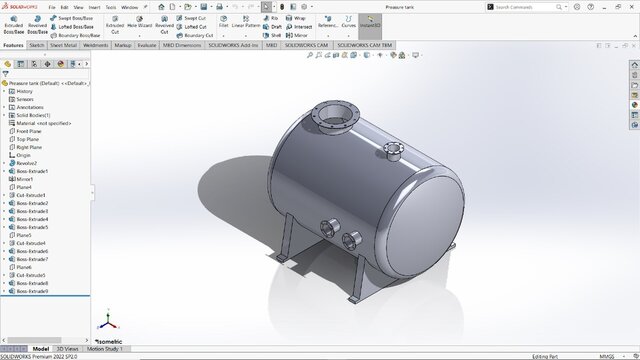Viewport: 640px width, 360px height.
Task: Switch to the Sketch tab
Action: pos(37,45)
